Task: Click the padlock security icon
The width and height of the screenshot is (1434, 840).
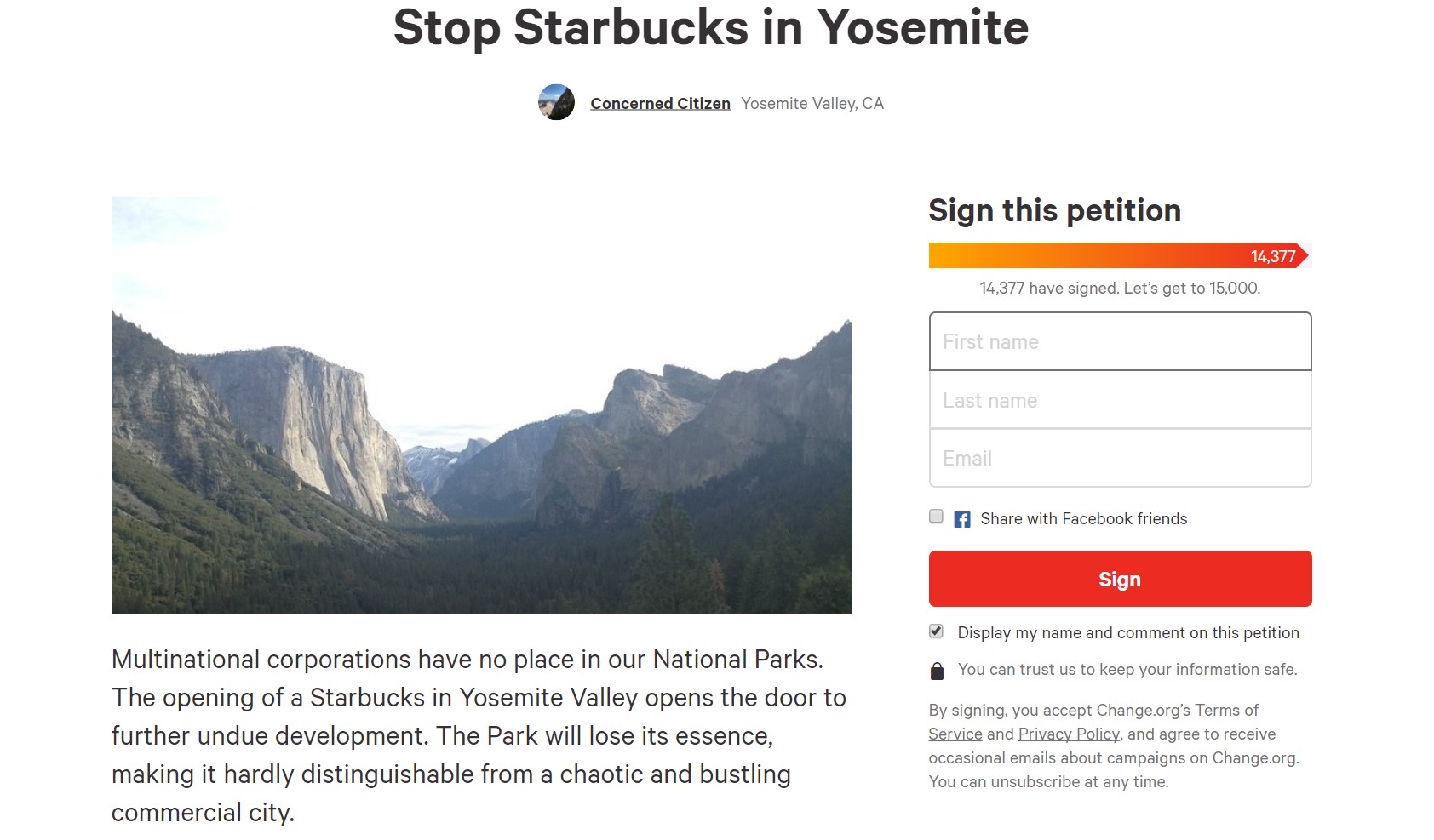Action: tap(937, 671)
